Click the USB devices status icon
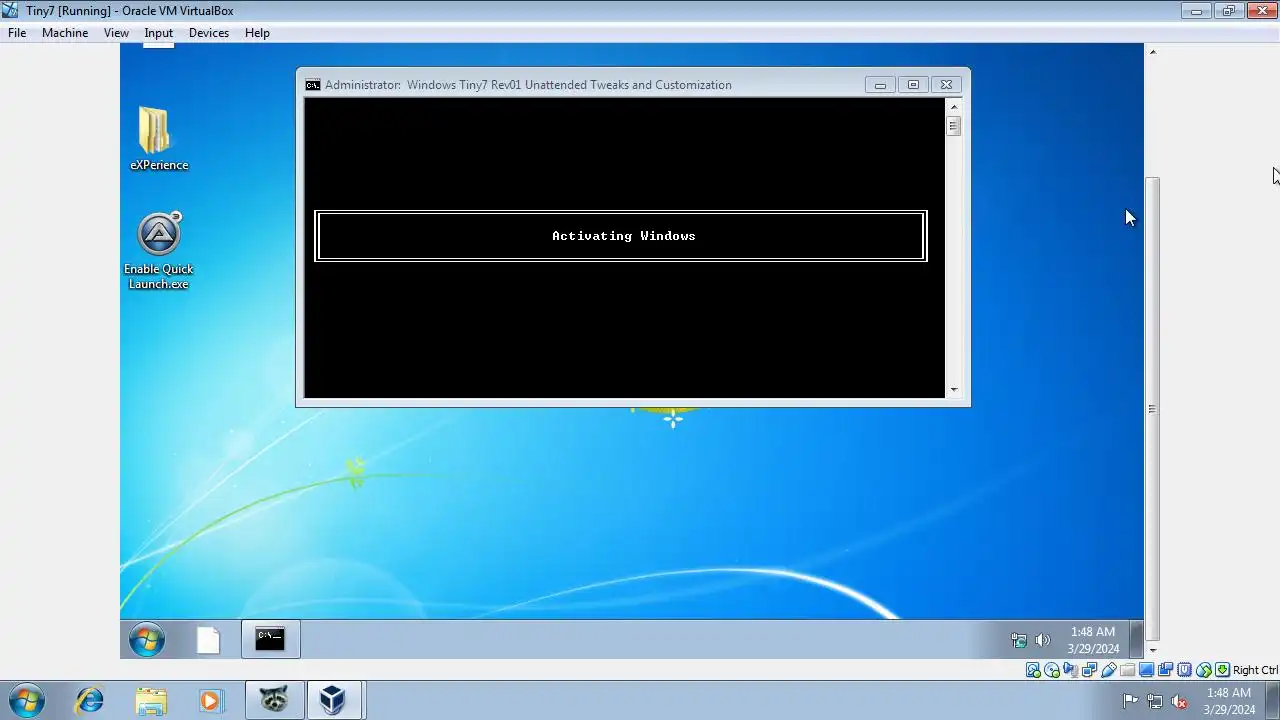 (1109, 670)
